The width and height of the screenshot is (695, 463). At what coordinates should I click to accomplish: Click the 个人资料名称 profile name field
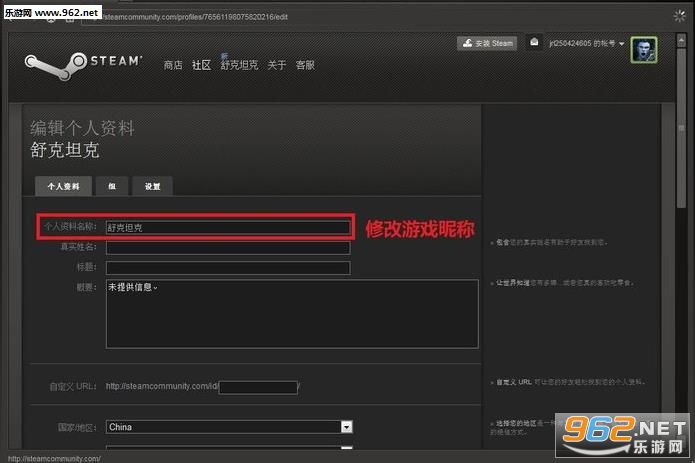pyautogui.click(x=228, y=227)
